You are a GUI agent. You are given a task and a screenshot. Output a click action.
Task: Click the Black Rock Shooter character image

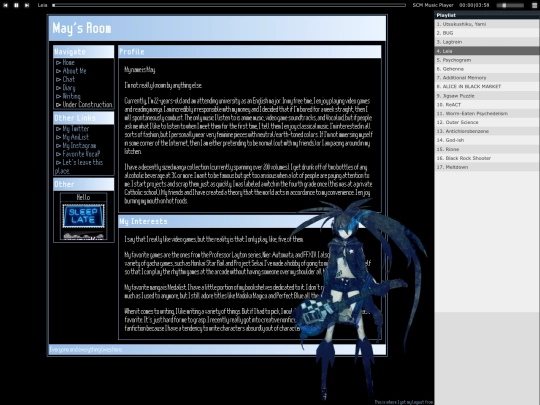point(358,300)
